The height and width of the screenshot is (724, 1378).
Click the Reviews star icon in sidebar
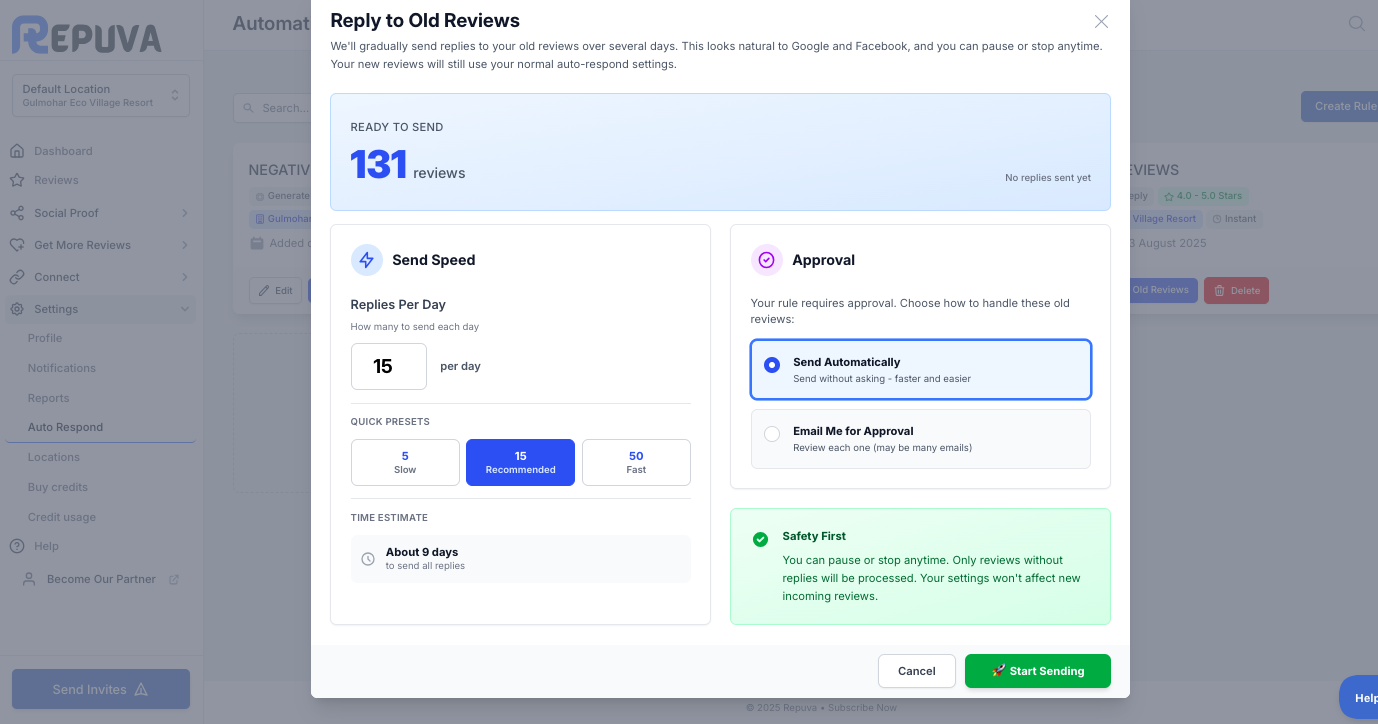(17, 180)
